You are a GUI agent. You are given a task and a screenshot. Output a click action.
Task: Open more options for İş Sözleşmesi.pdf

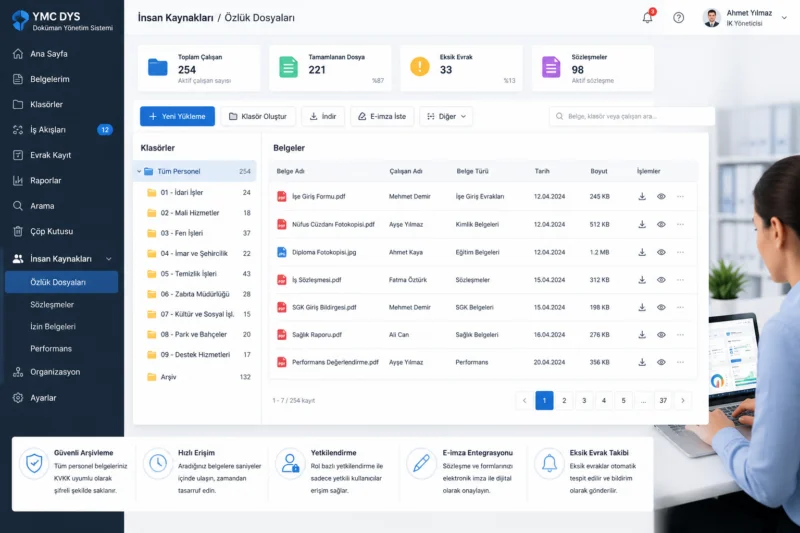click(680, 280)
